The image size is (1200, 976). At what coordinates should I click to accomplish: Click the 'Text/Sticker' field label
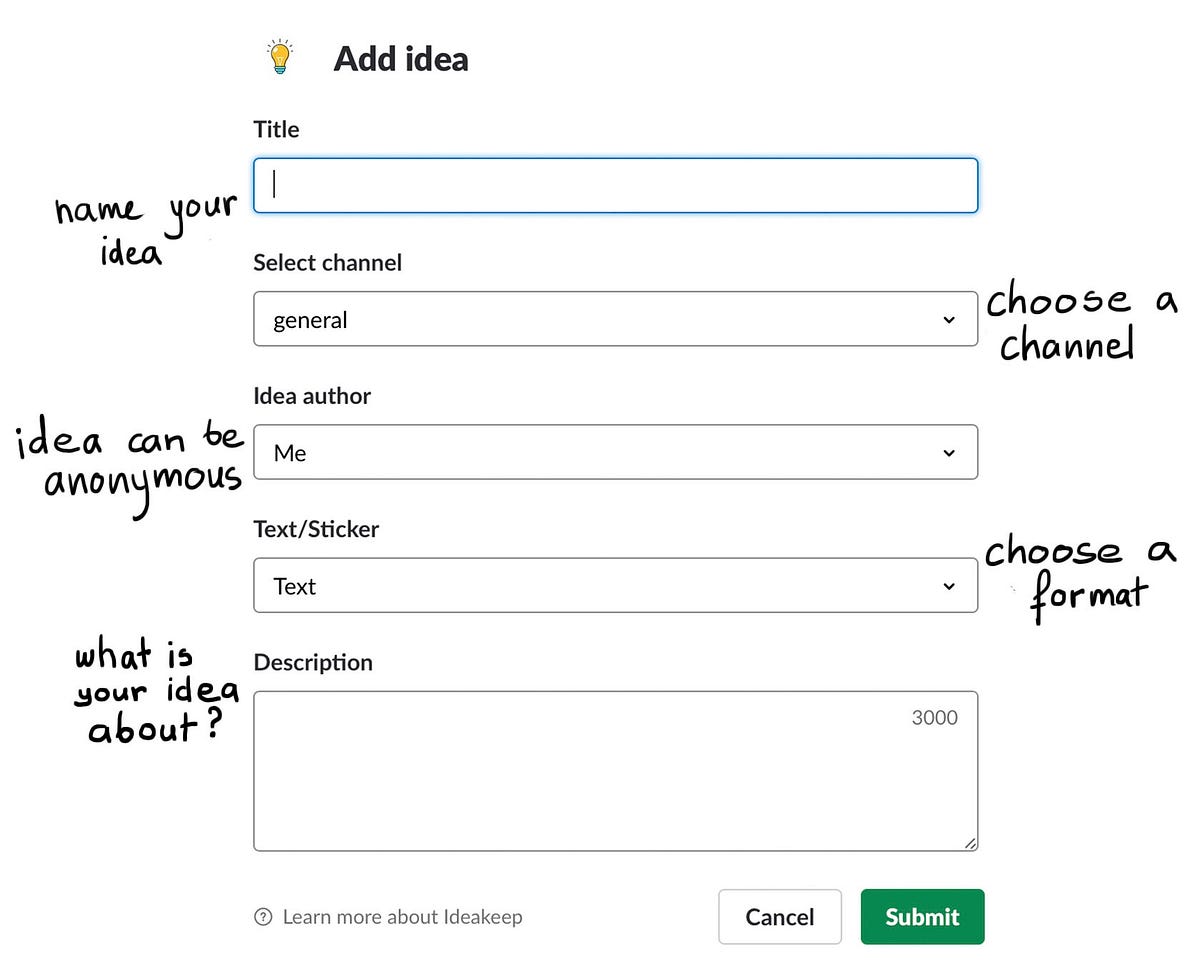316,529
